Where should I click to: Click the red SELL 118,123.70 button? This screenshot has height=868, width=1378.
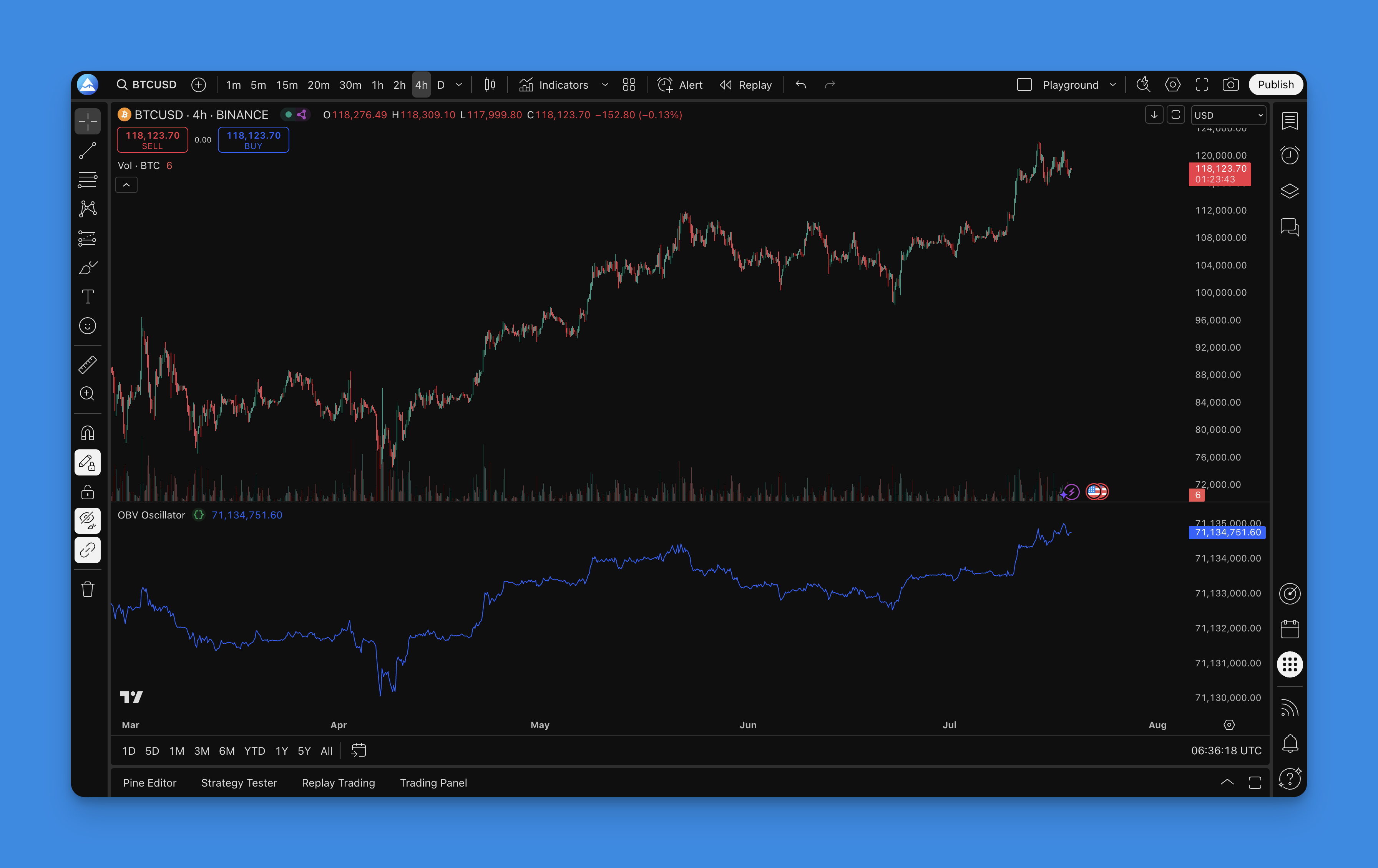click(x=152, y=139)
